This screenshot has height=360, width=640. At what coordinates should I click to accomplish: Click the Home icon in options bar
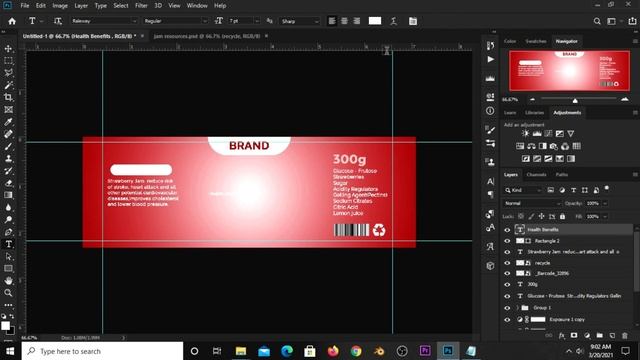pos(12,21)
